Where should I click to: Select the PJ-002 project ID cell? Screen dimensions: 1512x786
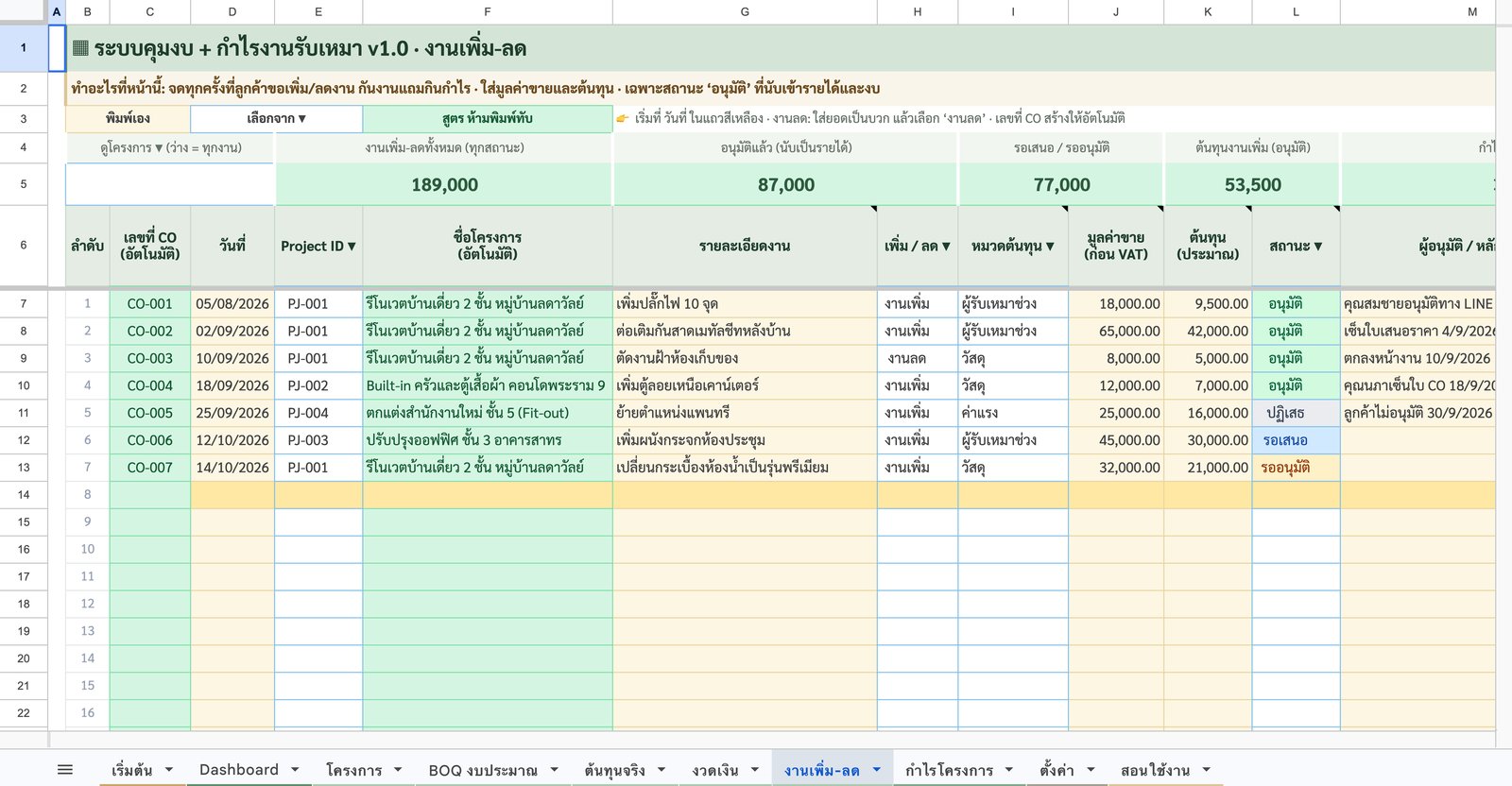(x=318, y=385)
